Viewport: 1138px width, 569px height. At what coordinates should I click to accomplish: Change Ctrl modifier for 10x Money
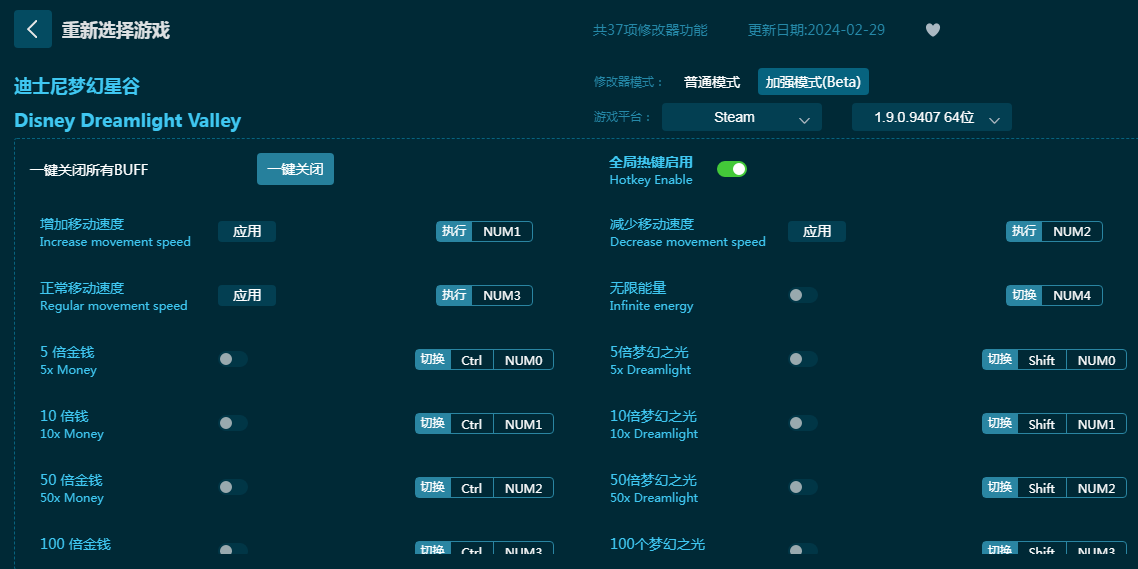[x=472, y=424]
